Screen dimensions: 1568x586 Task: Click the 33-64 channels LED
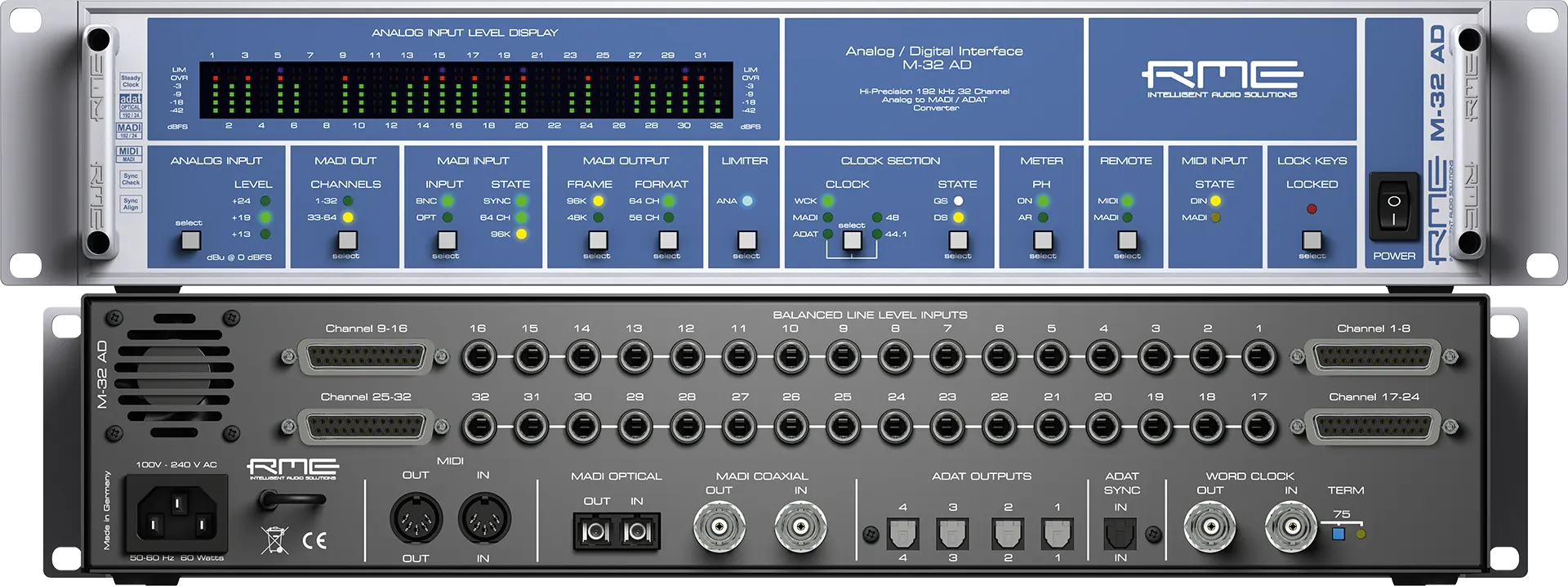[x=348, y=217]
